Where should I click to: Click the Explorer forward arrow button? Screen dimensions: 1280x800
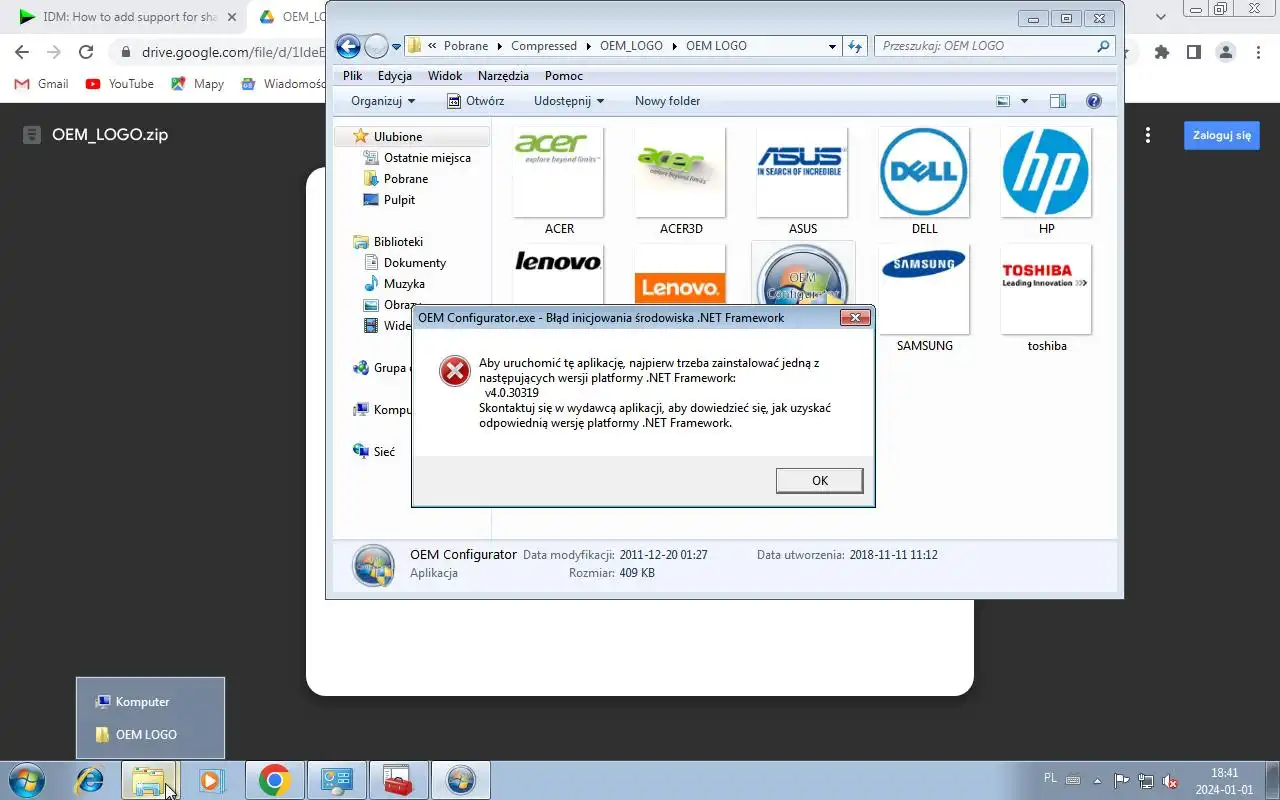(376, 46)
